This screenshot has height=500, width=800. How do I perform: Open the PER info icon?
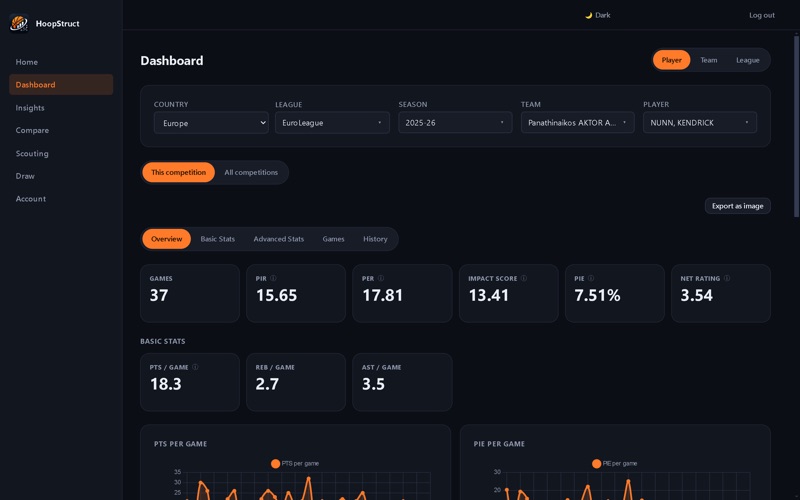381,278
